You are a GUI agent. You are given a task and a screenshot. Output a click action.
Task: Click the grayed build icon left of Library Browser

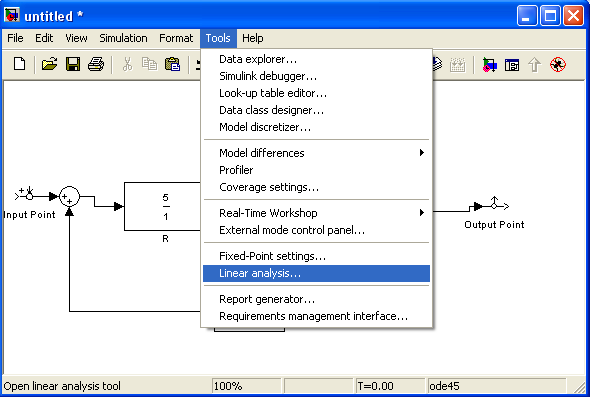click(458, 65)
